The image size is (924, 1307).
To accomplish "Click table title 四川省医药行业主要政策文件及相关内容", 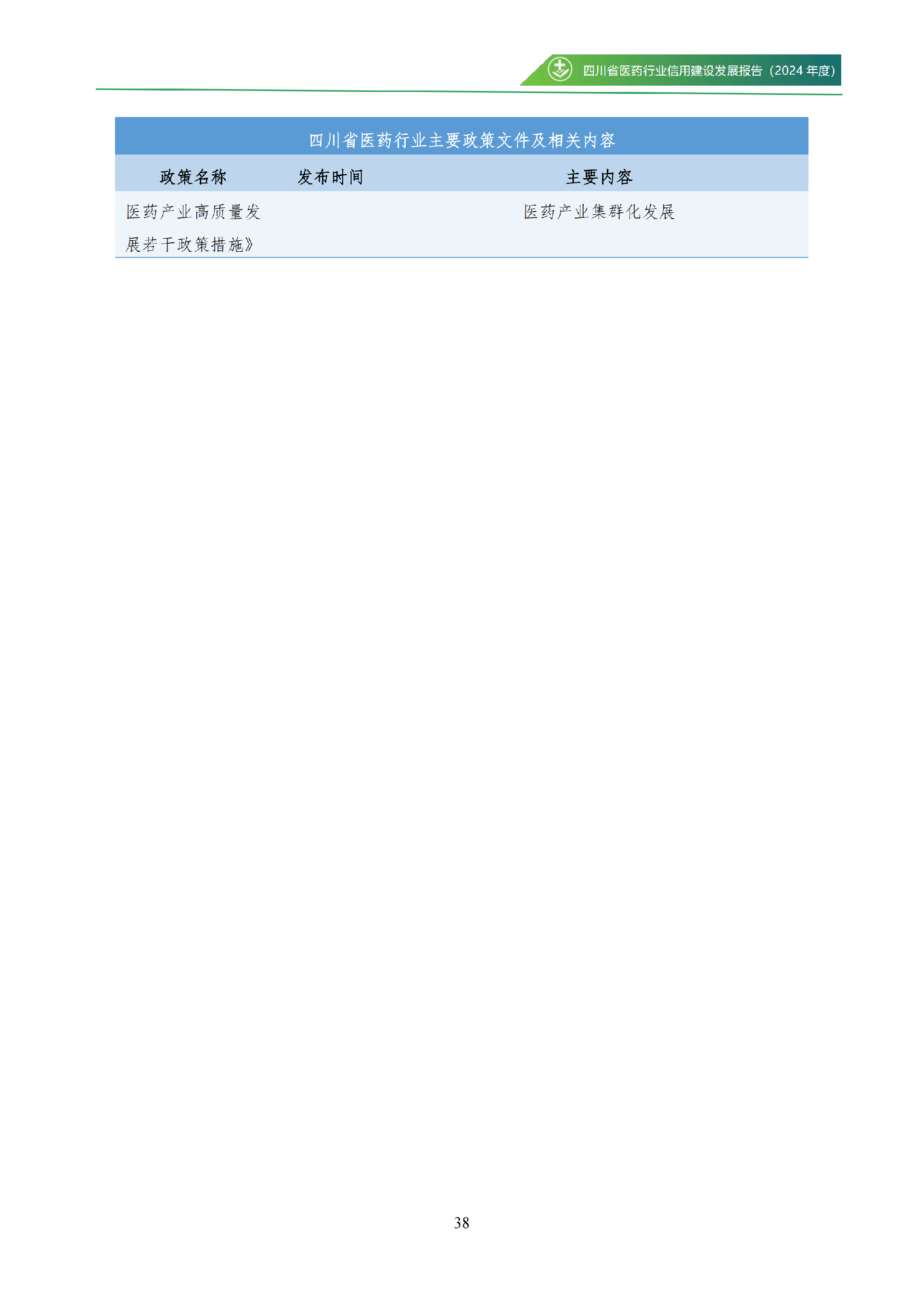I will [x=462, y=140].
